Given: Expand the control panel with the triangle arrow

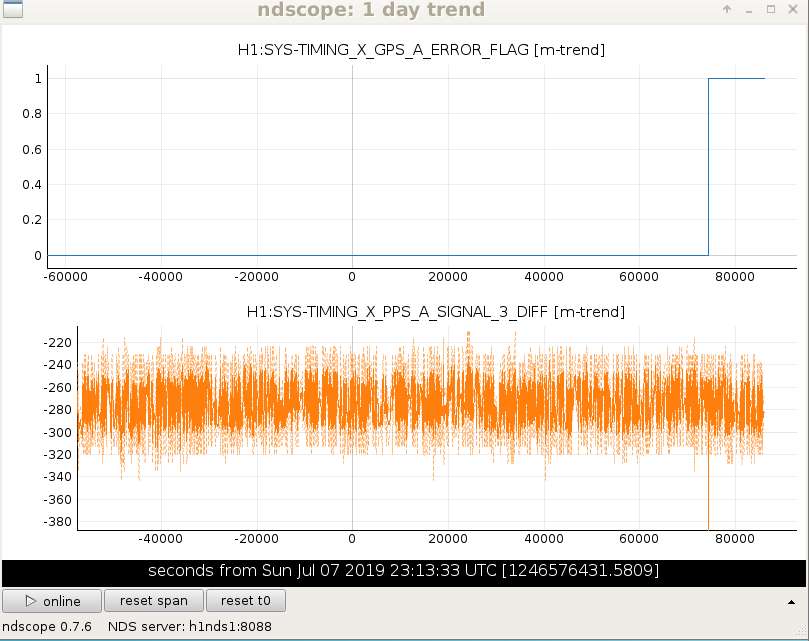Looking at the screenshot, I should click(x=791, y=602).
